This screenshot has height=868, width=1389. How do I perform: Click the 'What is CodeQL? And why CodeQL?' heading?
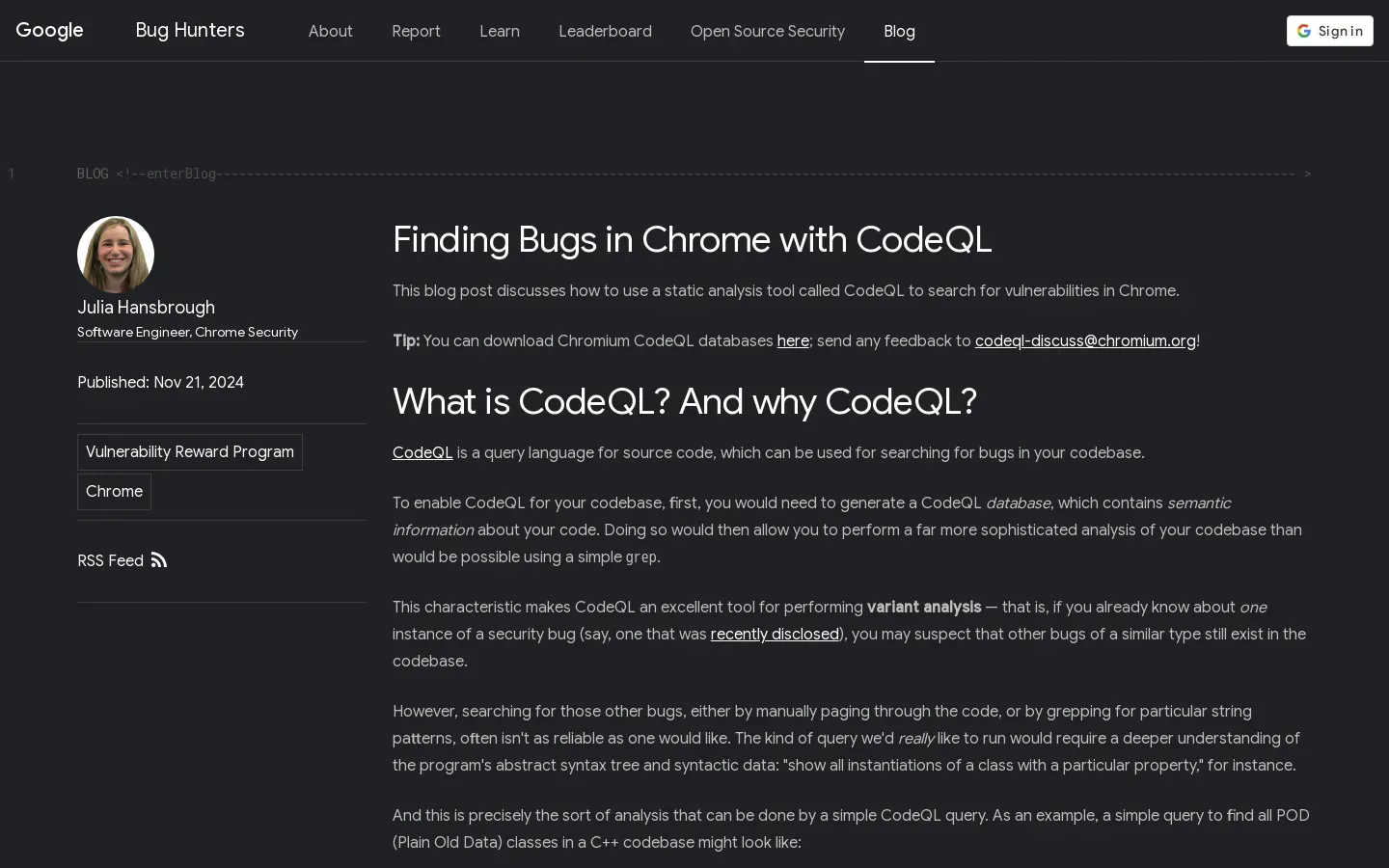685,402
